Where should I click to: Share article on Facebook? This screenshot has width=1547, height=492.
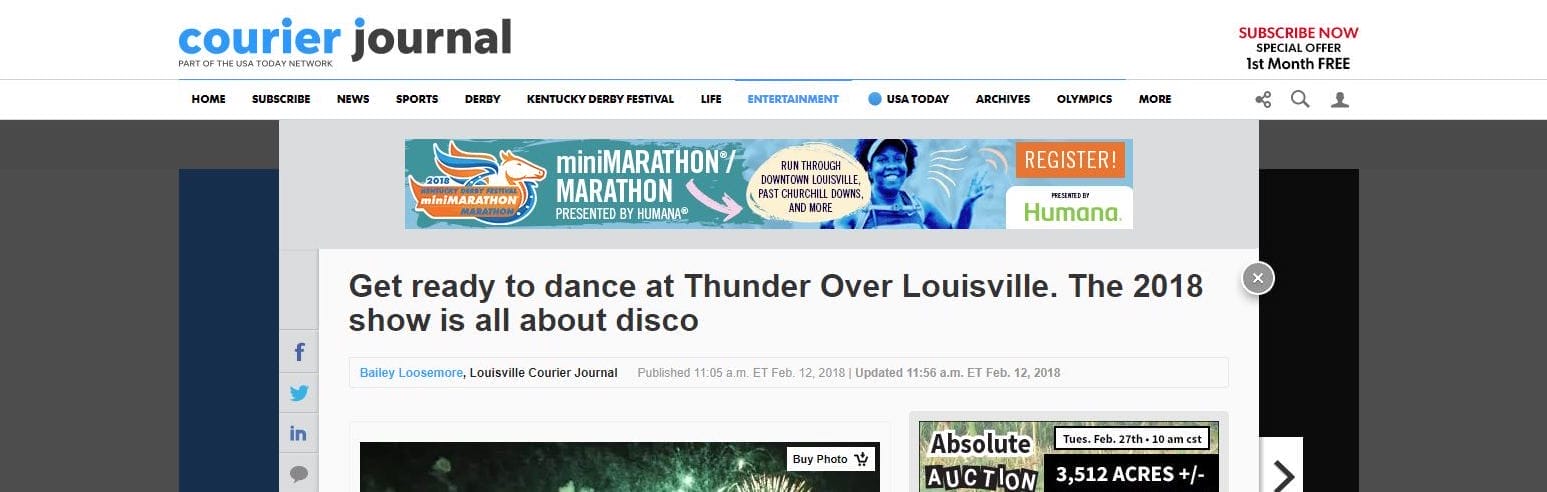(298, 352)
